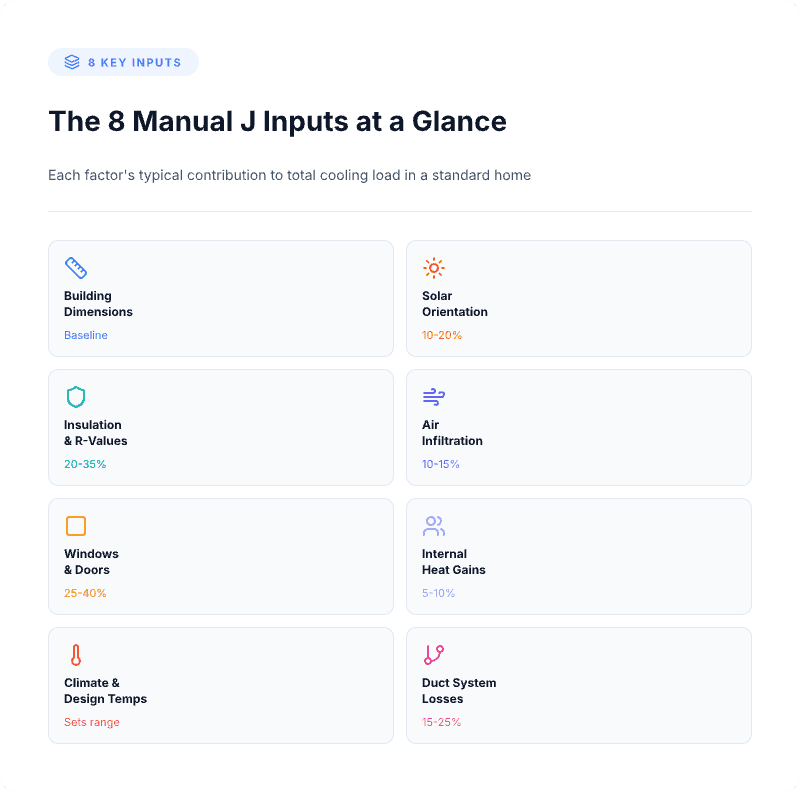Screen dimensions: 800x792
Task: Click the wind icon for Air Infiltration
Action: (x=434, y=397)
